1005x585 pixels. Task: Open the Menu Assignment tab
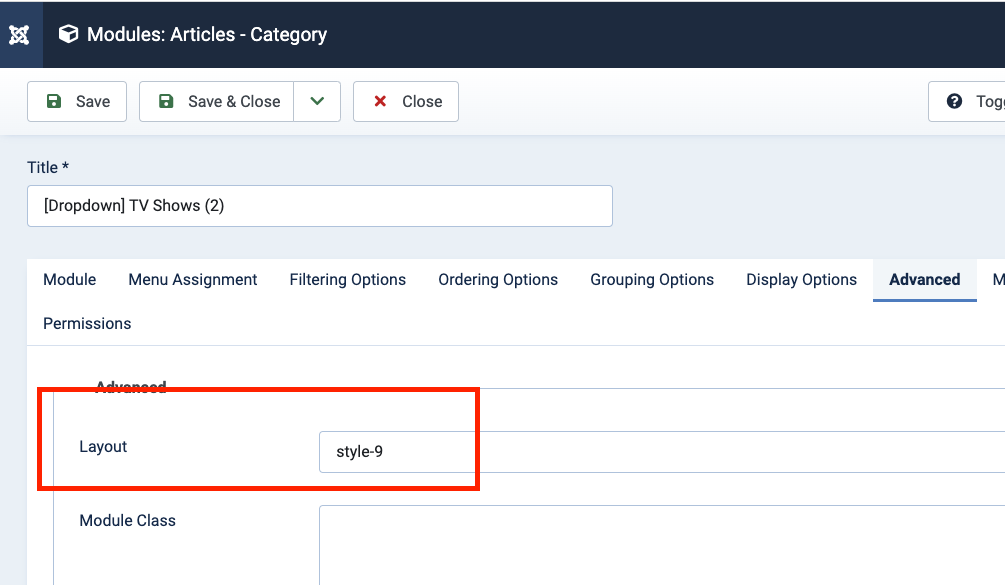[x=193, y=280]
